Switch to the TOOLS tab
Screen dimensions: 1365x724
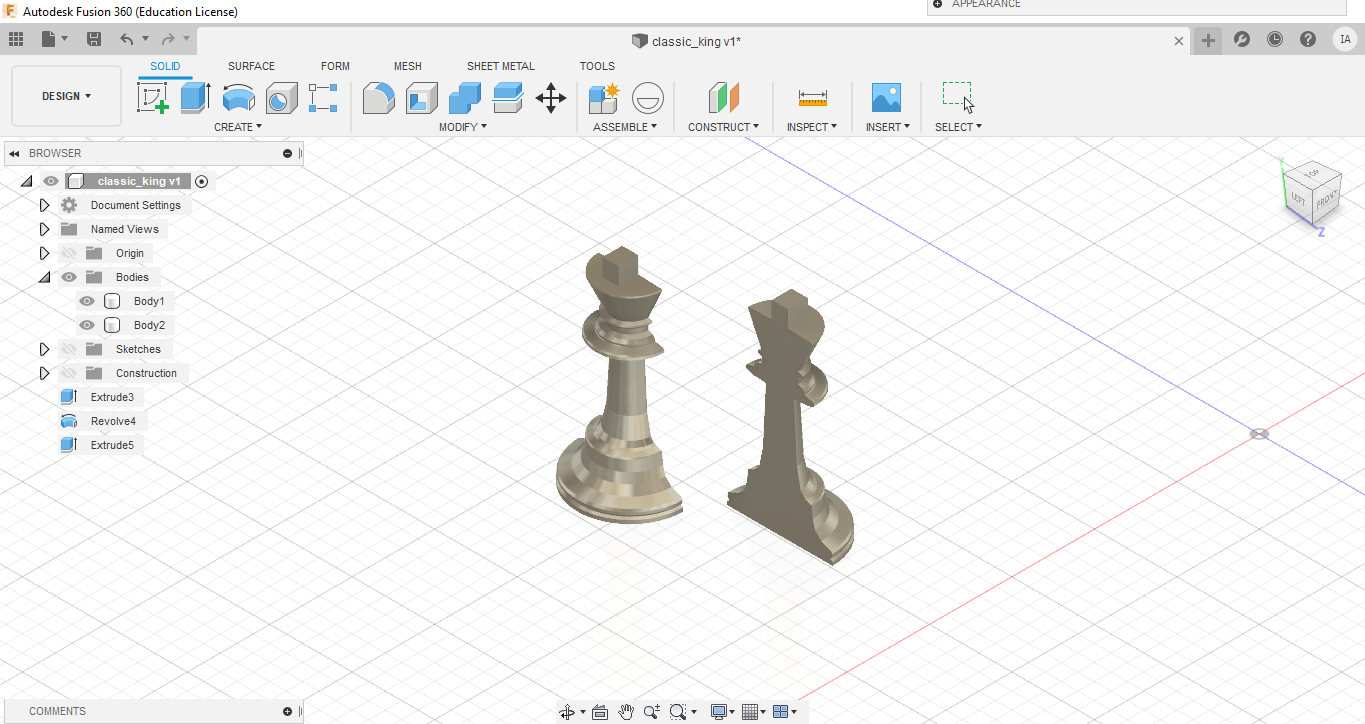tap(597, 66)
